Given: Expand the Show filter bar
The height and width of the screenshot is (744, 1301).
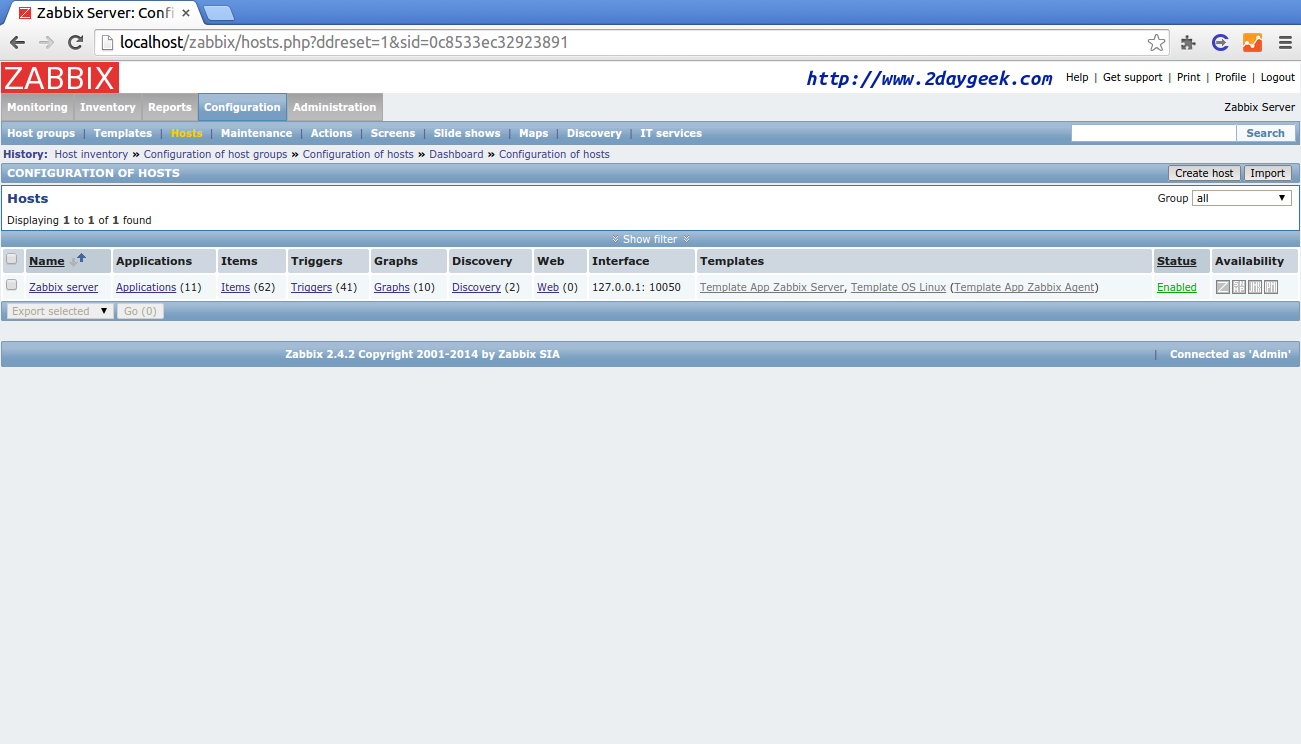Looking at the screenshot, I should tap(651, 239).
